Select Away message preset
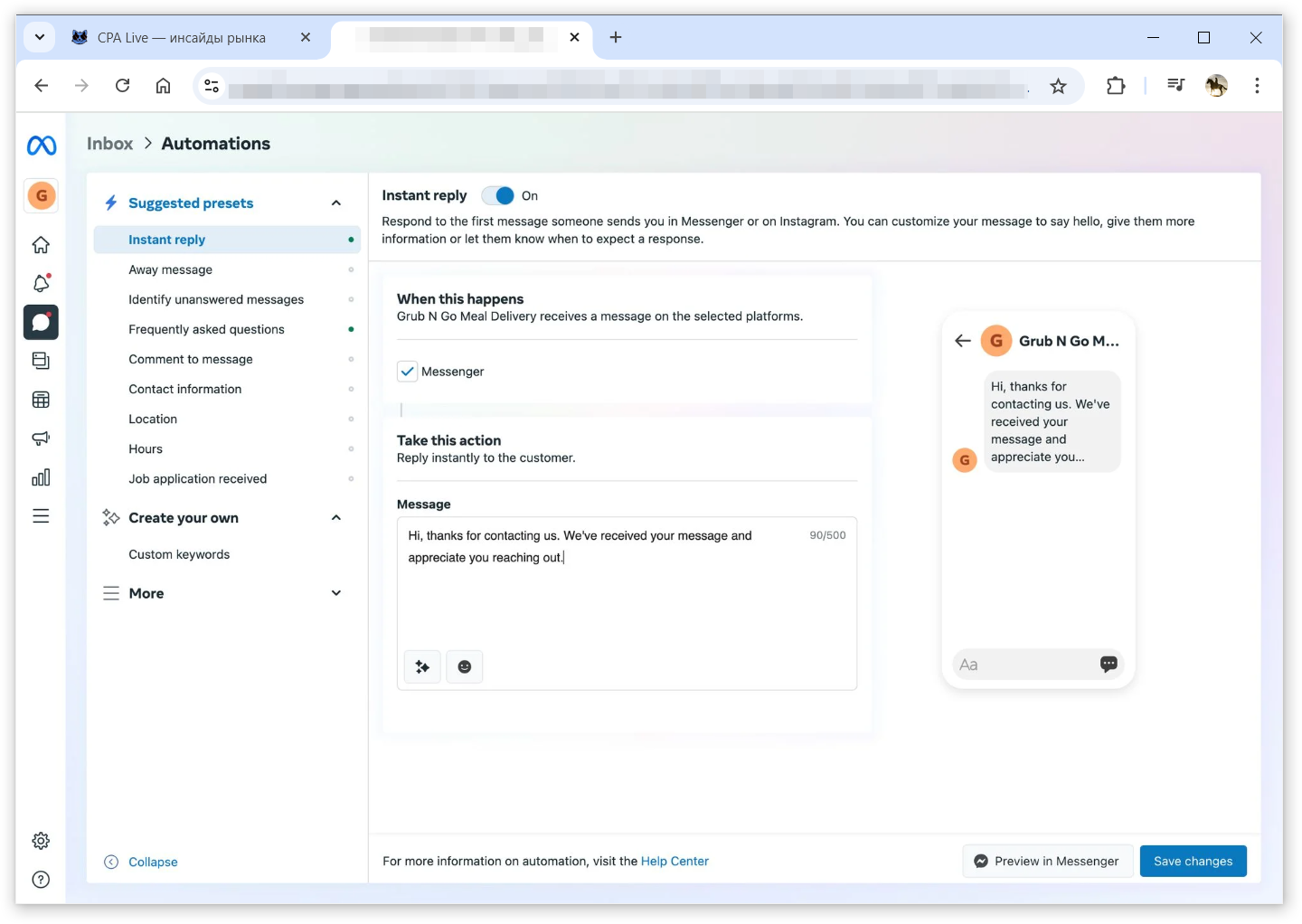 (227, 269)
